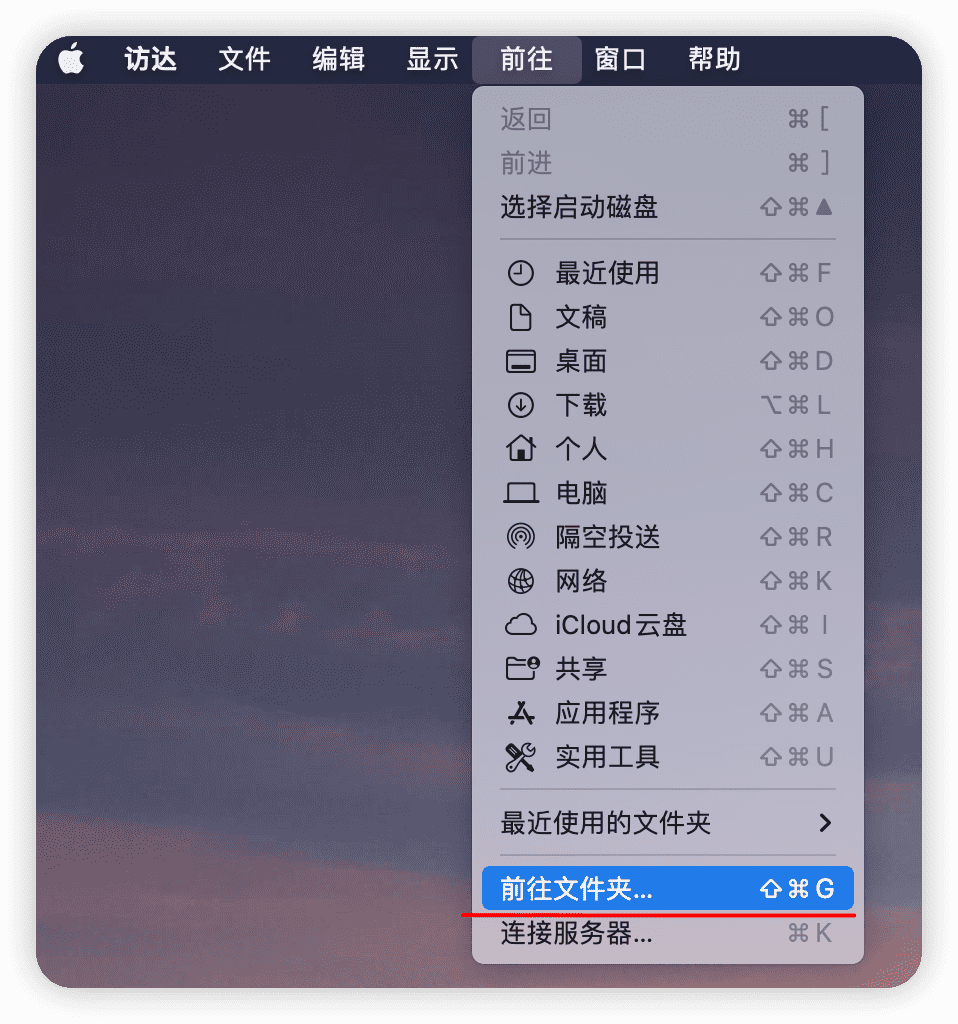This screenshot has height=1024, width=958.
Task: Click the desktop icon beside 桌面
Action: tap(520, 361)
